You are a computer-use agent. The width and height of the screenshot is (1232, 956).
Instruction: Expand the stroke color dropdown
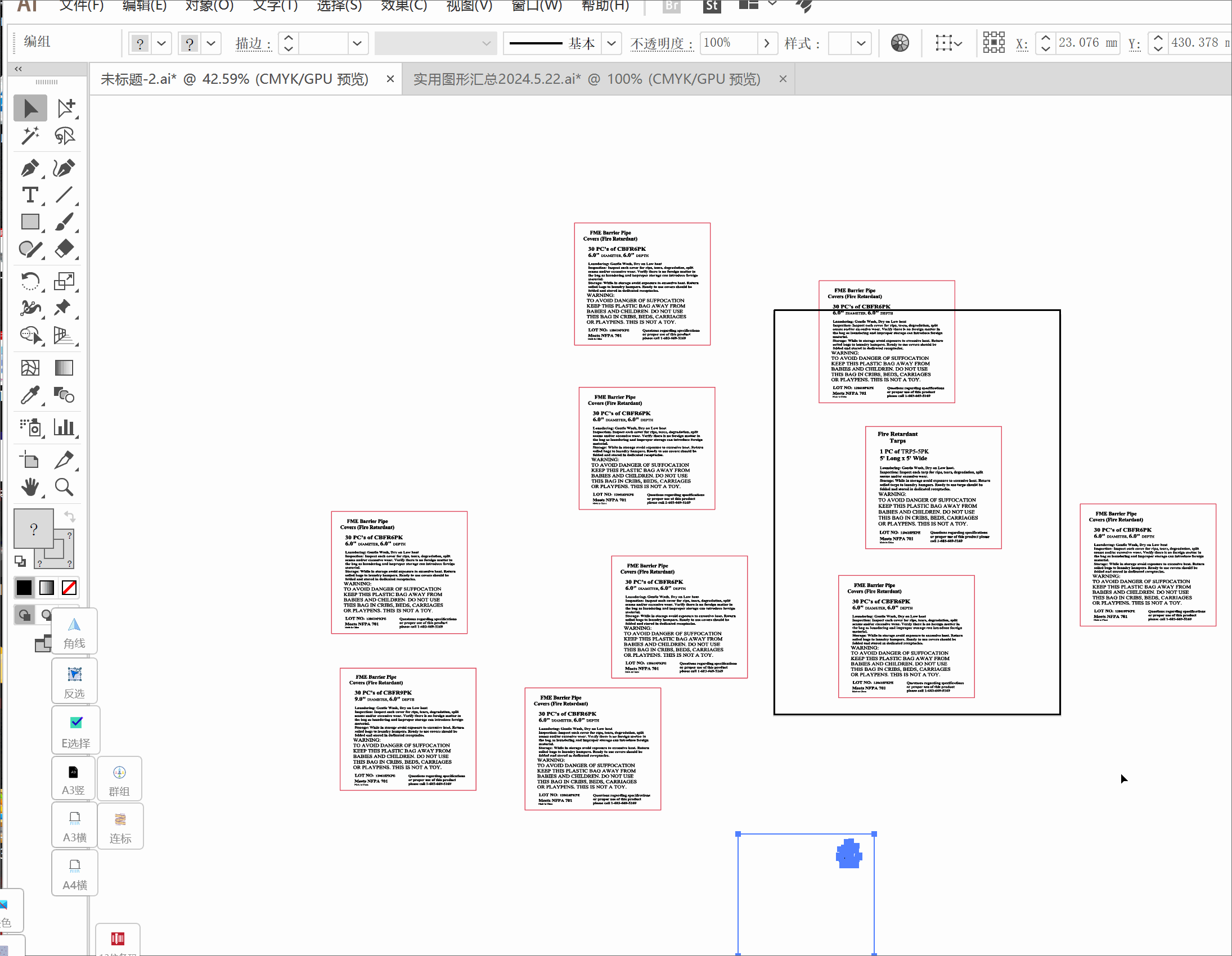[x=211, y=43]
